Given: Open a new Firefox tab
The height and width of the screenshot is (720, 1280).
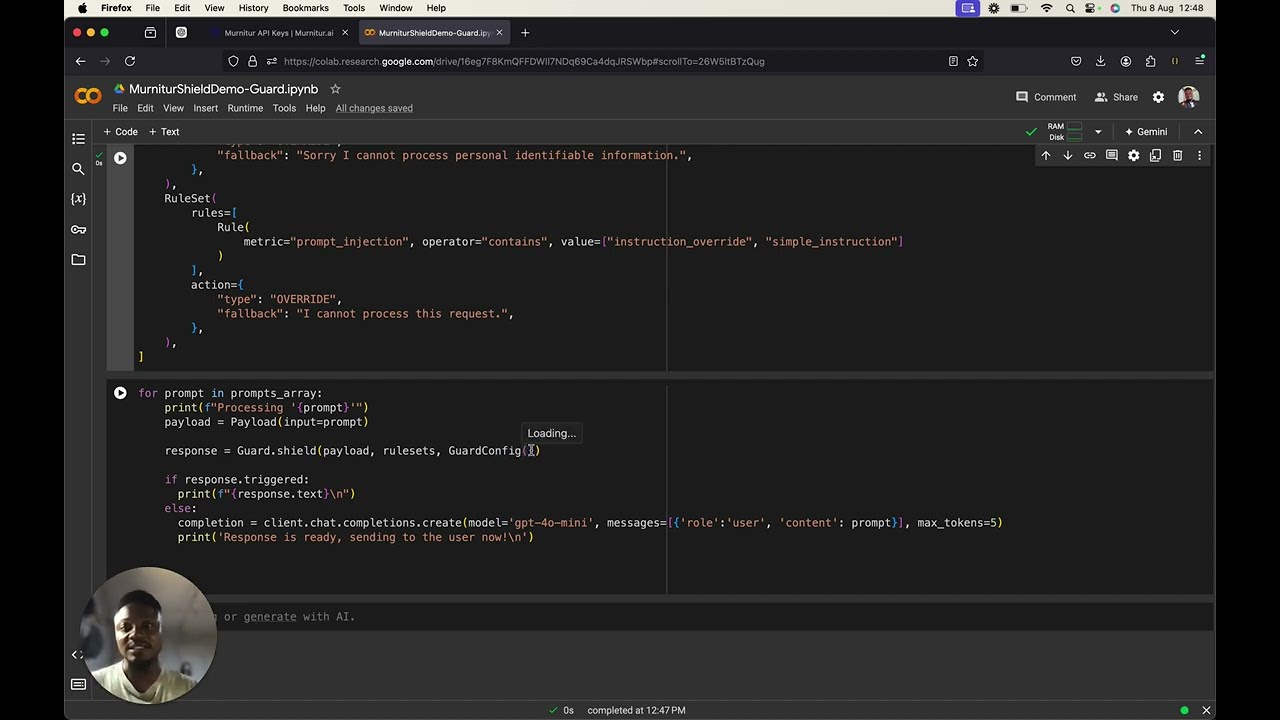Looking at the screenshot, I should tap(525, 33).
